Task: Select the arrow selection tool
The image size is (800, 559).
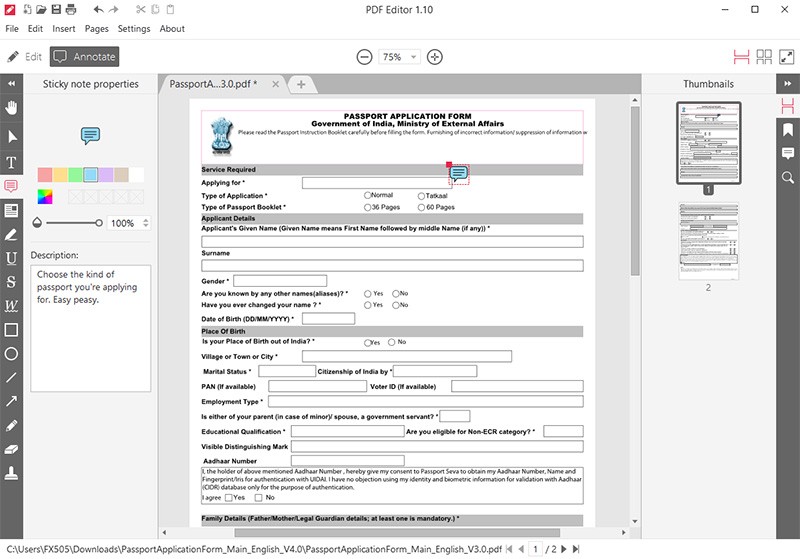Action: (11, 136)
